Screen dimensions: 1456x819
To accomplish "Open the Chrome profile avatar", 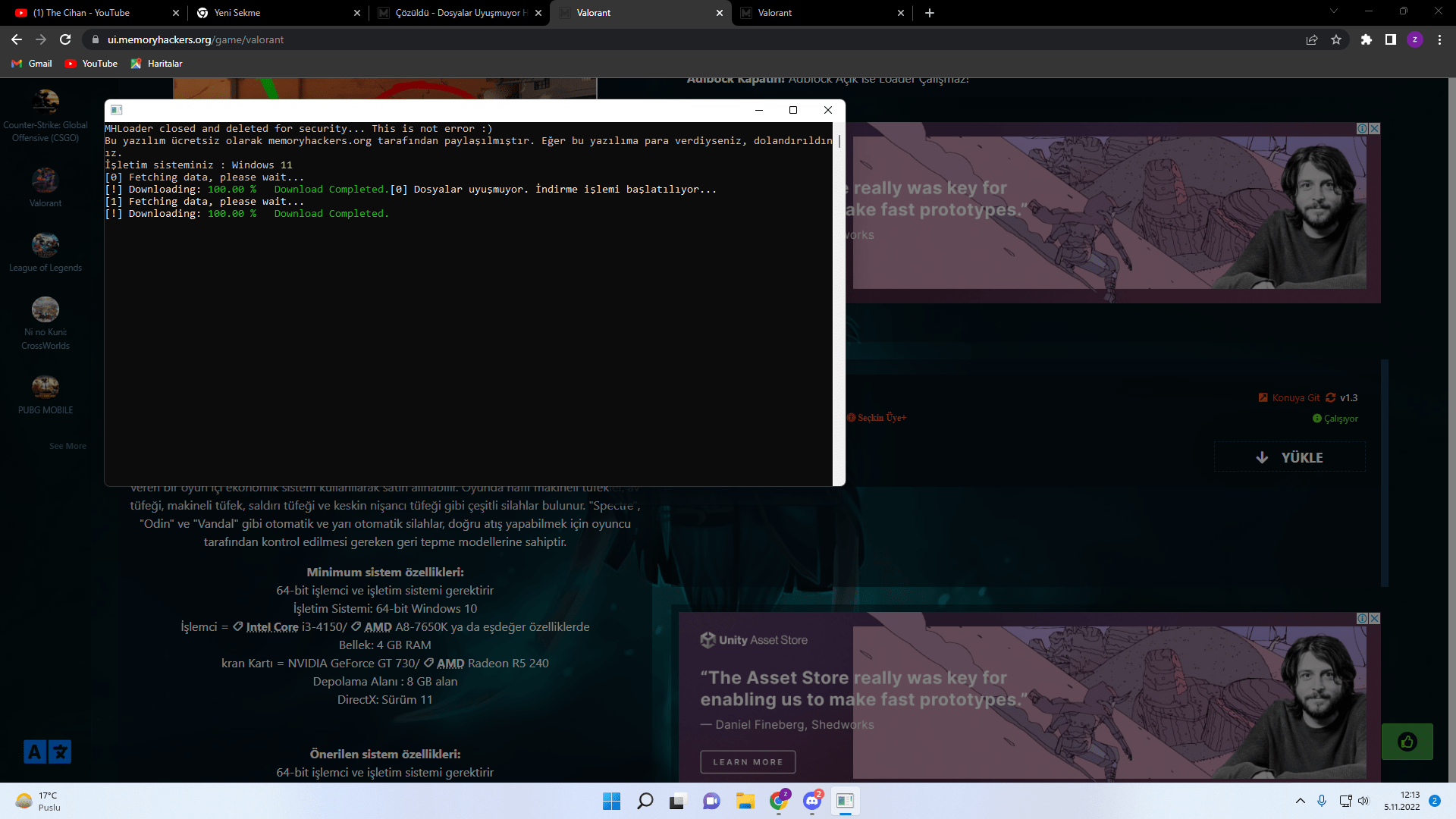I will [x=1415, y=39].
